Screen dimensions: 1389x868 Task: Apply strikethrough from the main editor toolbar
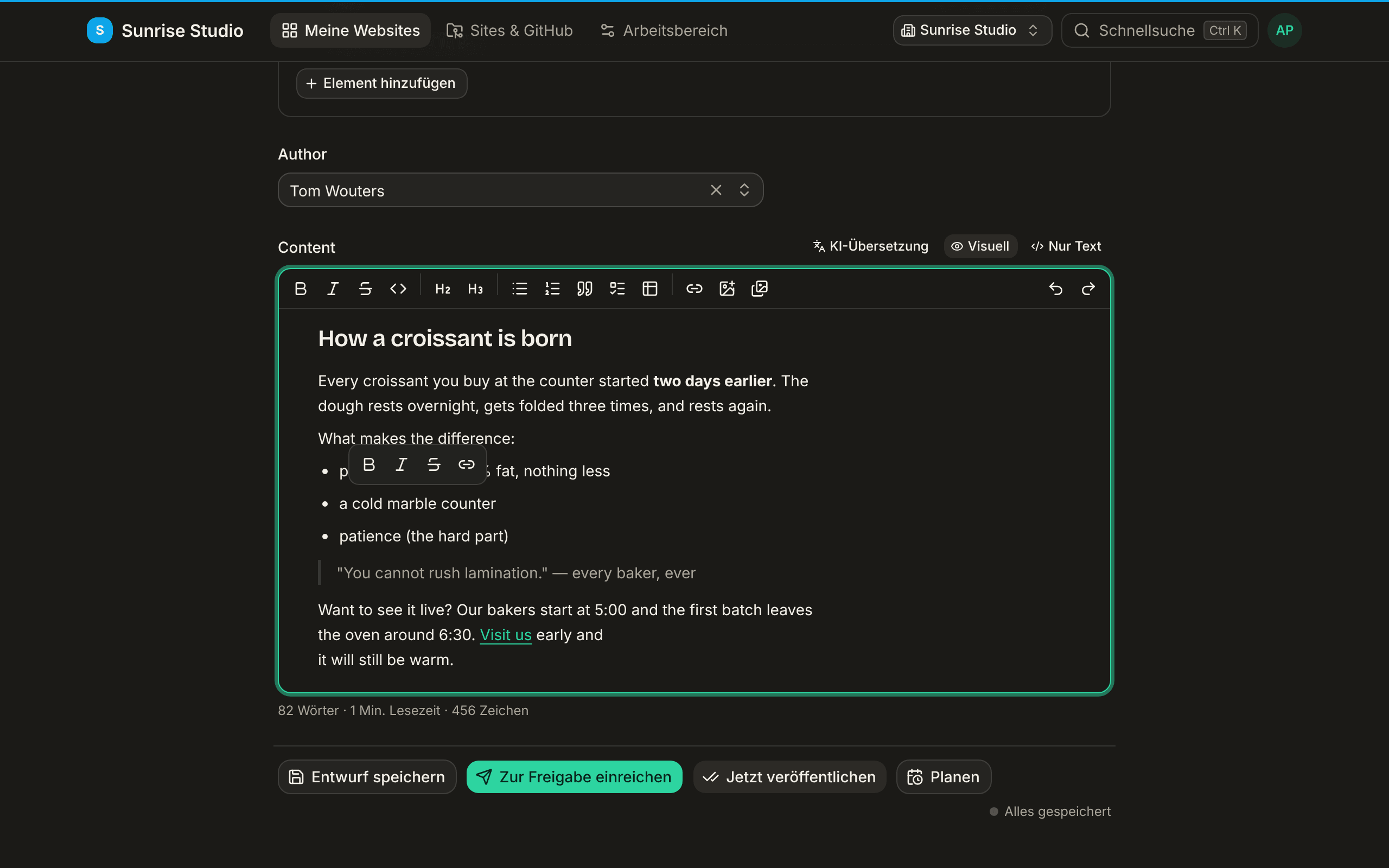click(366, 288)
